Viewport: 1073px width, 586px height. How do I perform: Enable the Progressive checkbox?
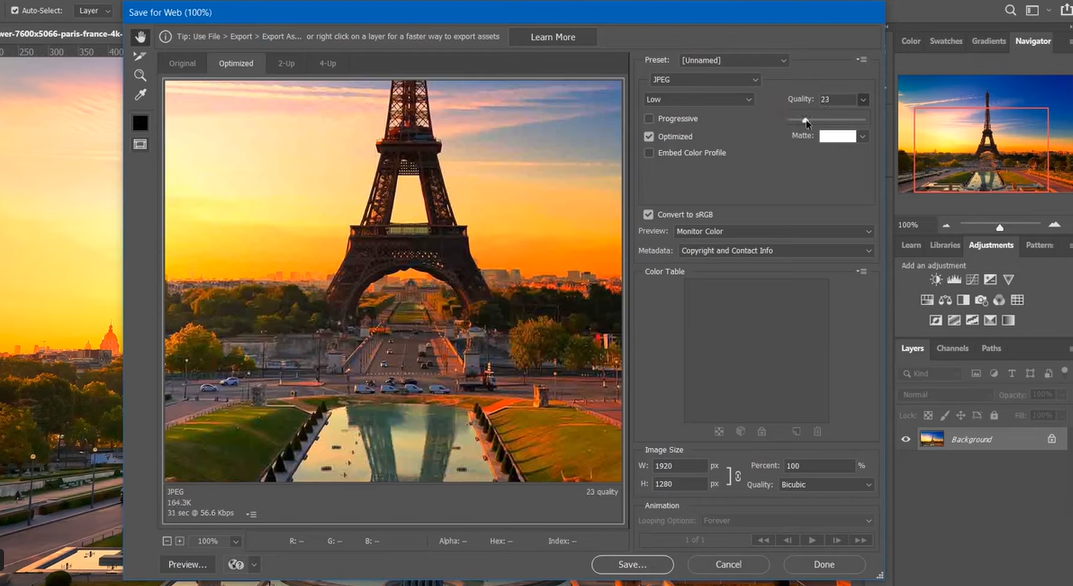click(x=649, y=119)
